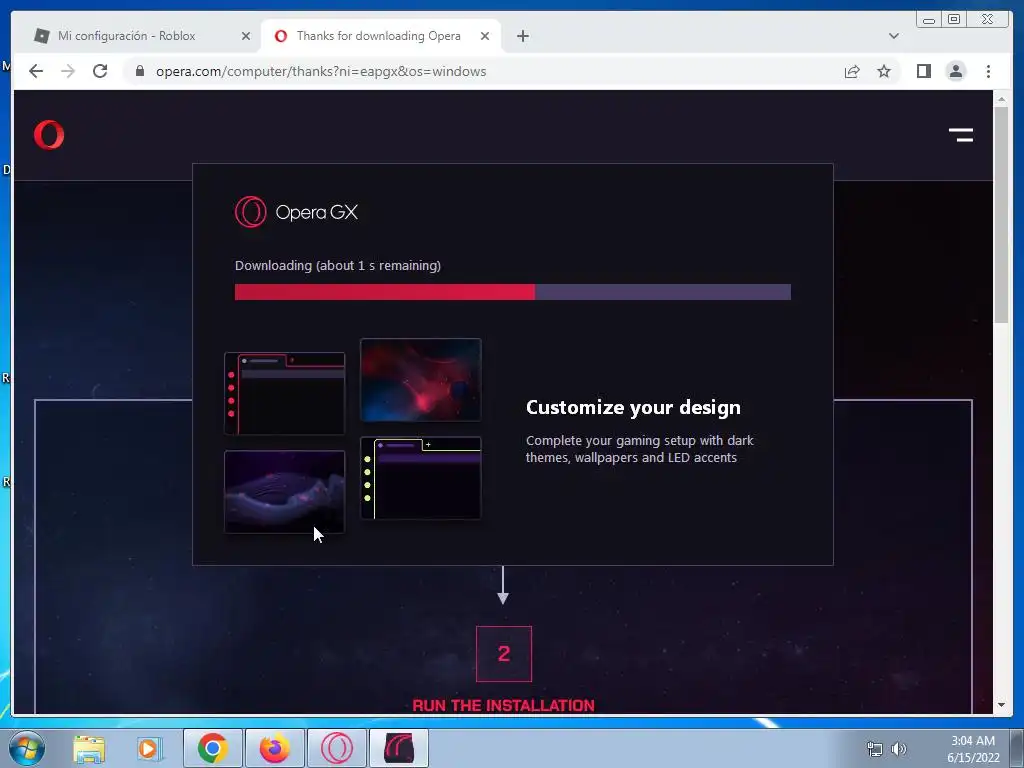This screenshot has height=768, width=1024.
Task: Click the Customize your design heading
Action: point(633,408)
